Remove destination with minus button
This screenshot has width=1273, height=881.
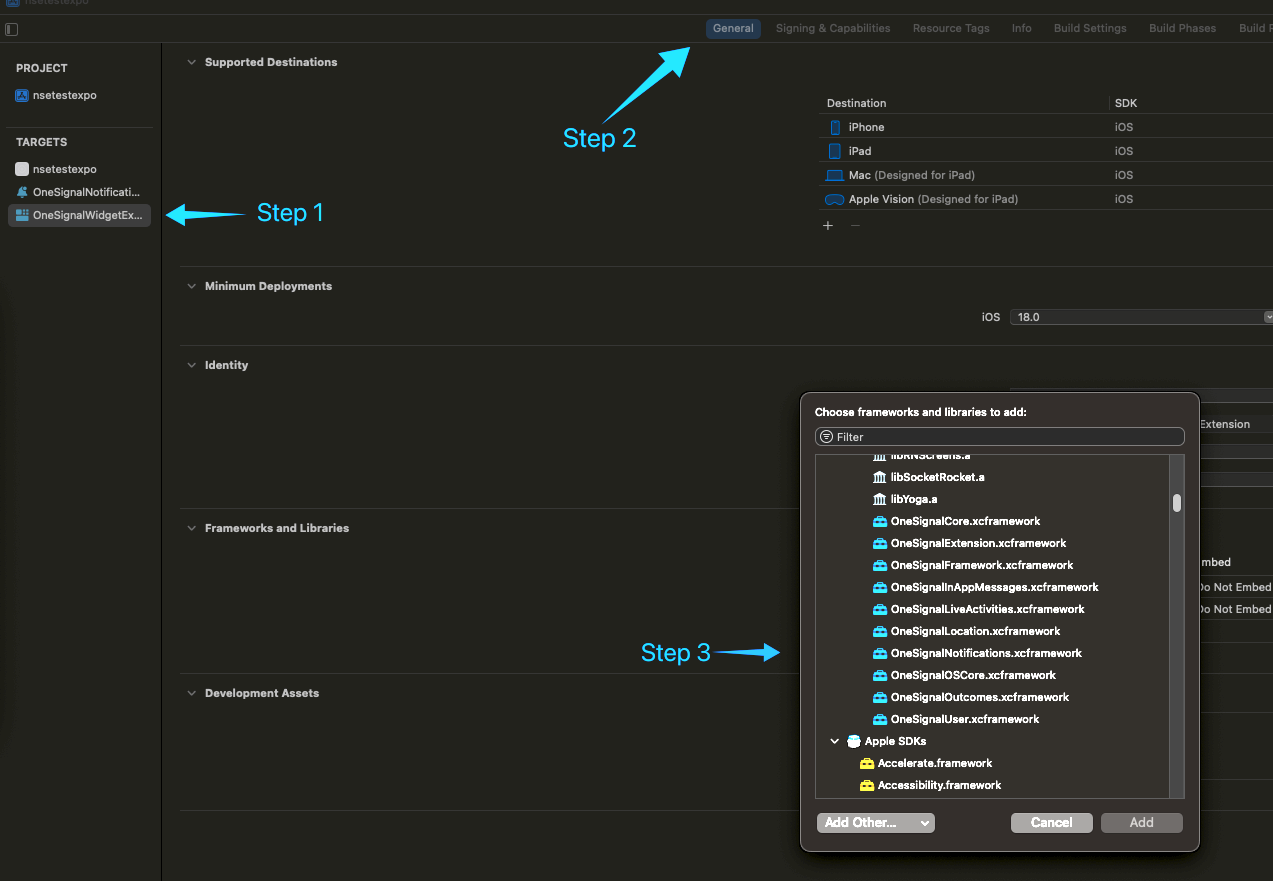click(x=855, y=226)
